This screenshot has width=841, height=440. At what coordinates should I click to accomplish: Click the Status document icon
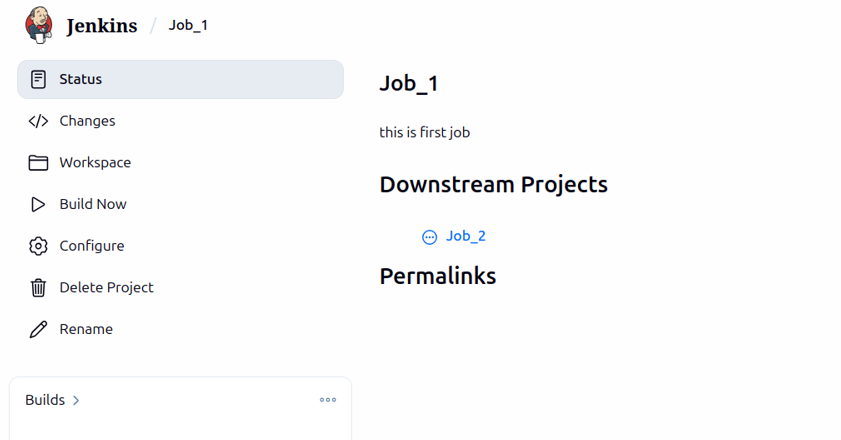[x=38, y=79]
